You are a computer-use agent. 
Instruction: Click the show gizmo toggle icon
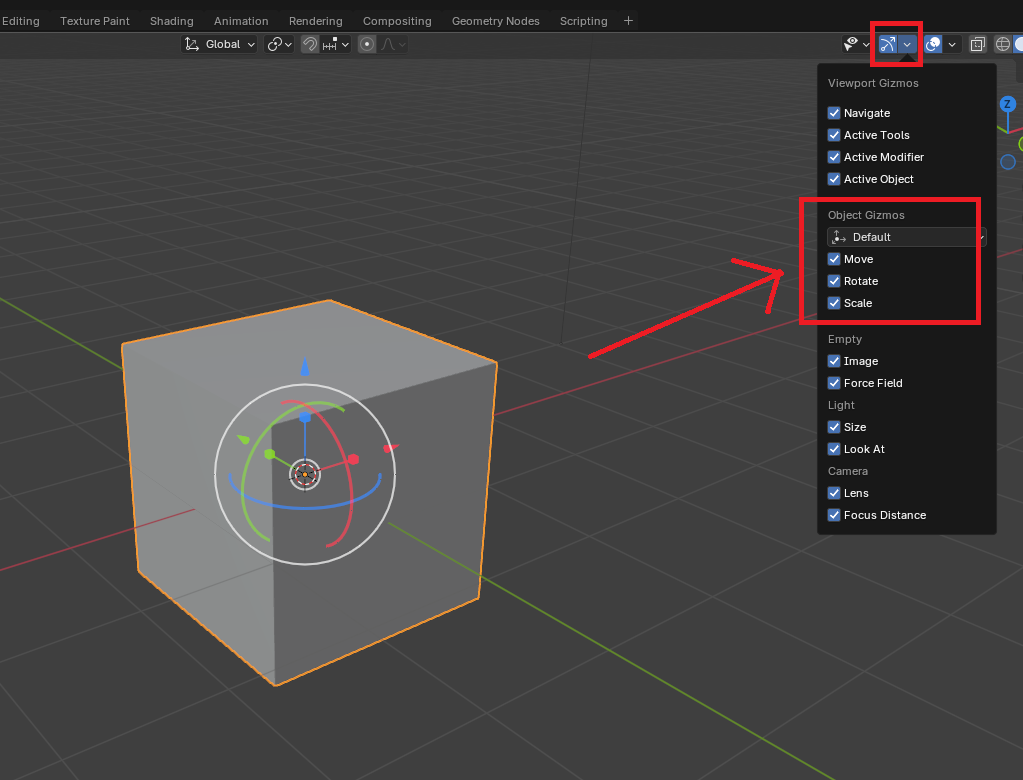point(888,44)
